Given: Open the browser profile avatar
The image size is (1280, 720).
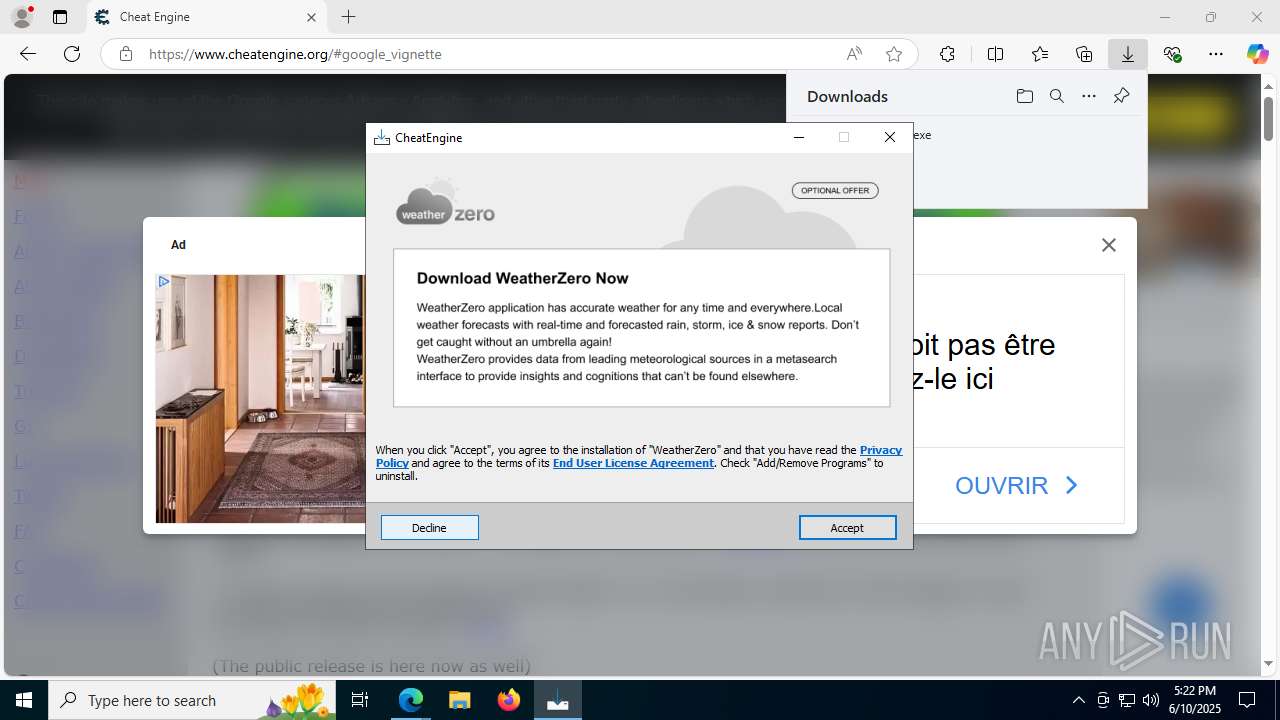Looking at the screenshot, I should click(x=21, y=17).
